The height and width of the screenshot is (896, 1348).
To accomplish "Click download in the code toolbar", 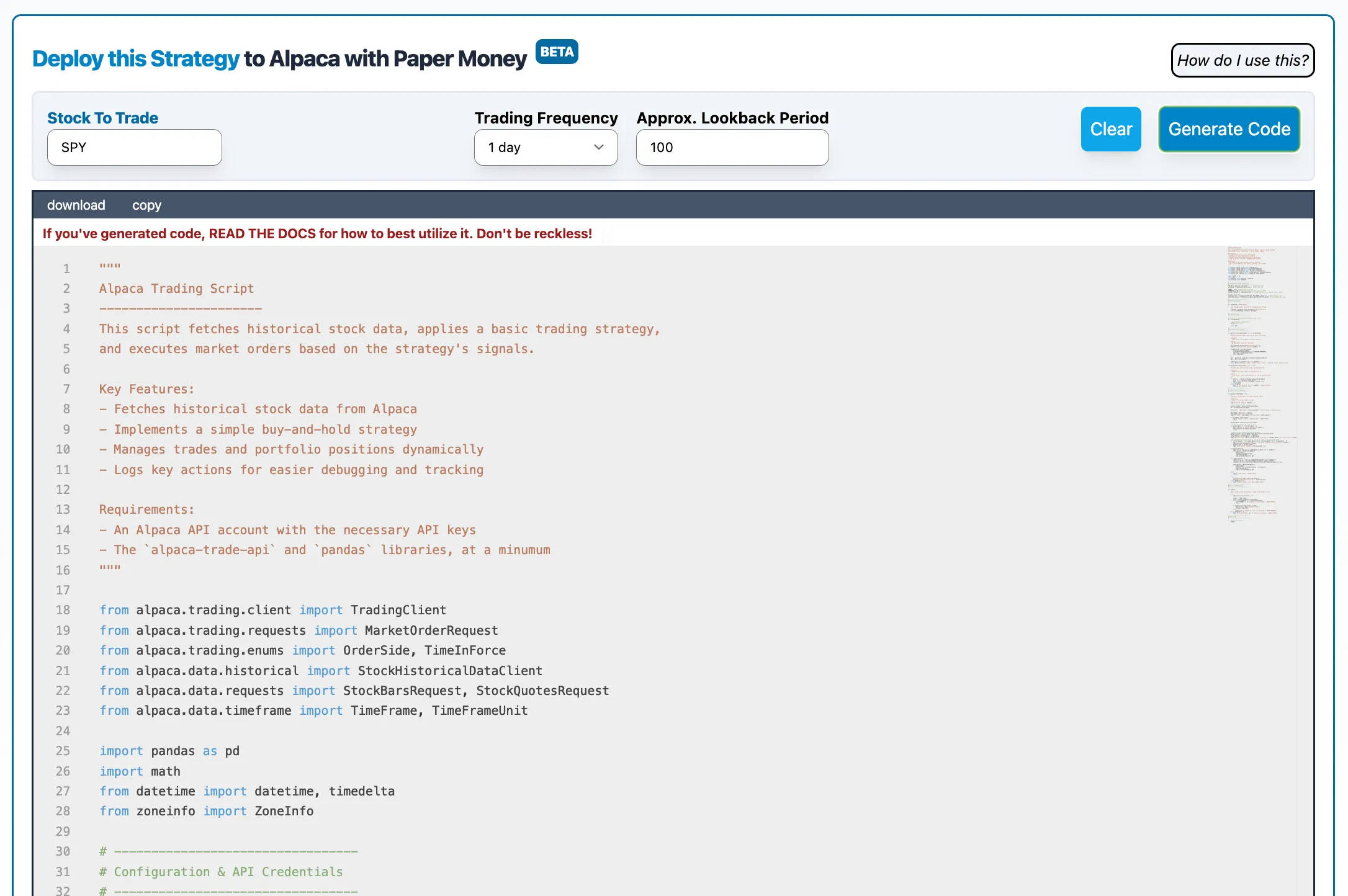I will point(76,205).
